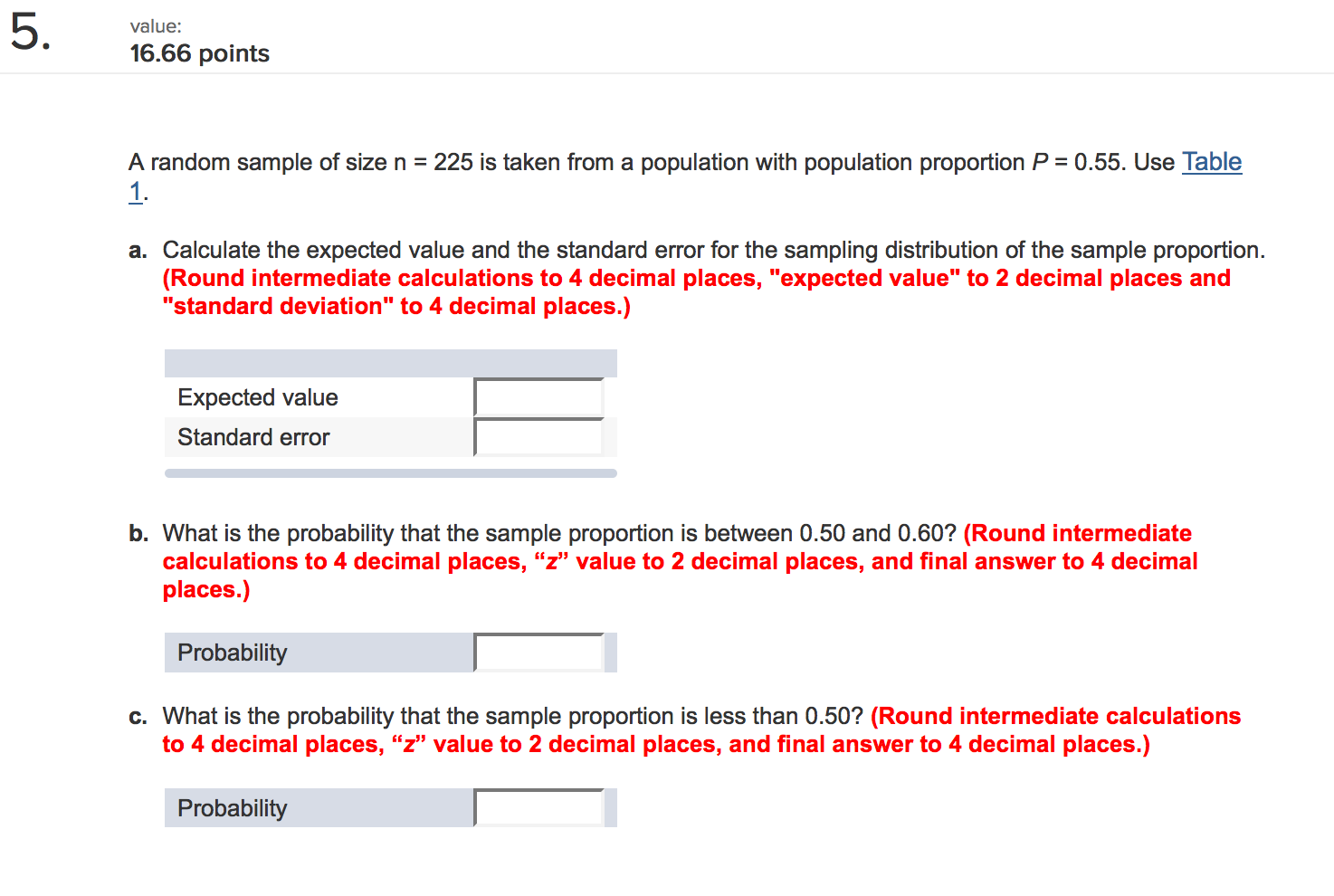Click the bold "b." part marker
This screenshot has height=896, width=1334.
click(x=138, y=533)
